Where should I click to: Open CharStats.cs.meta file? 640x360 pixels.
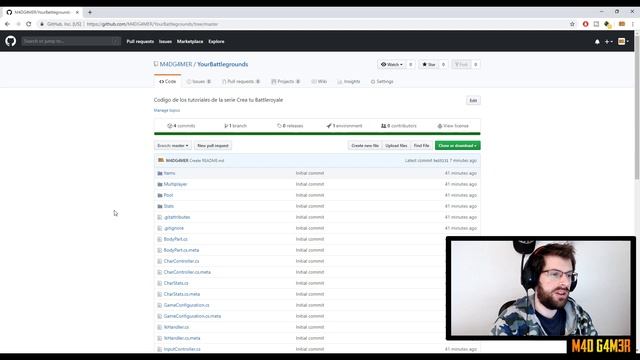(x=182, y=295)
